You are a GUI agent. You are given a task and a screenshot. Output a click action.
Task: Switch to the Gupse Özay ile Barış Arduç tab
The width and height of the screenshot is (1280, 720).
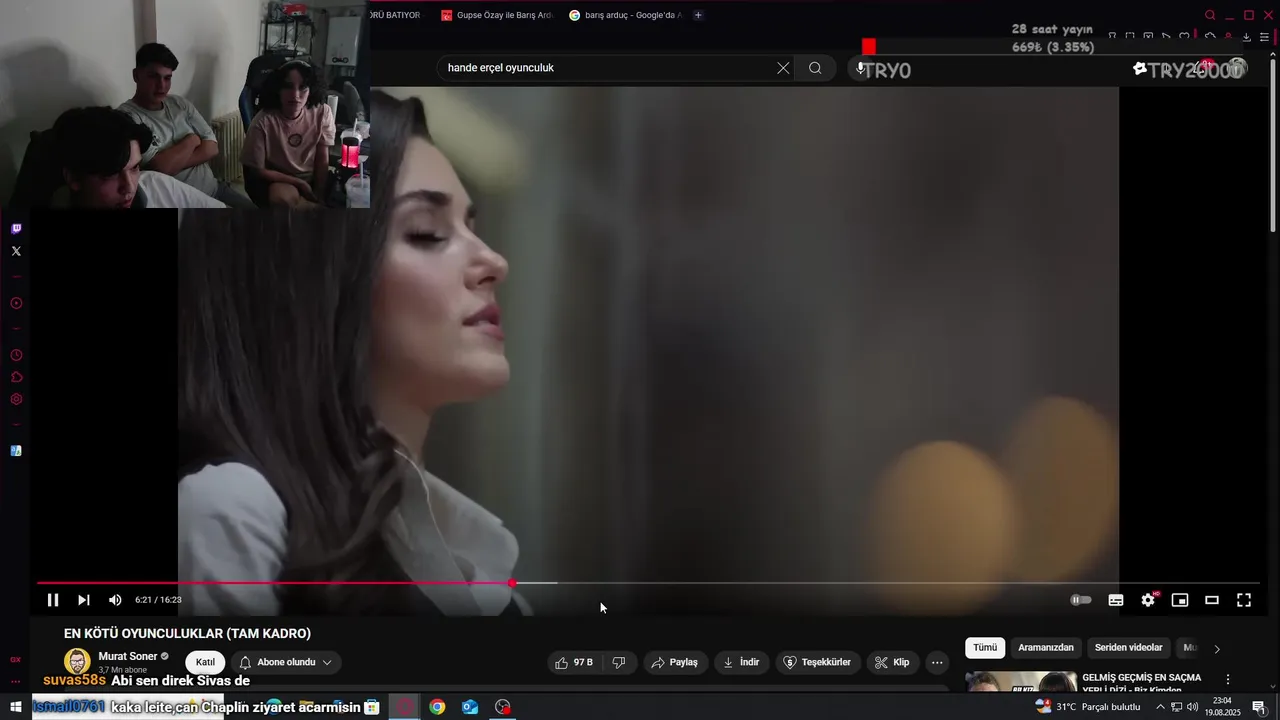pyautogui.click(x=496, y=15)
